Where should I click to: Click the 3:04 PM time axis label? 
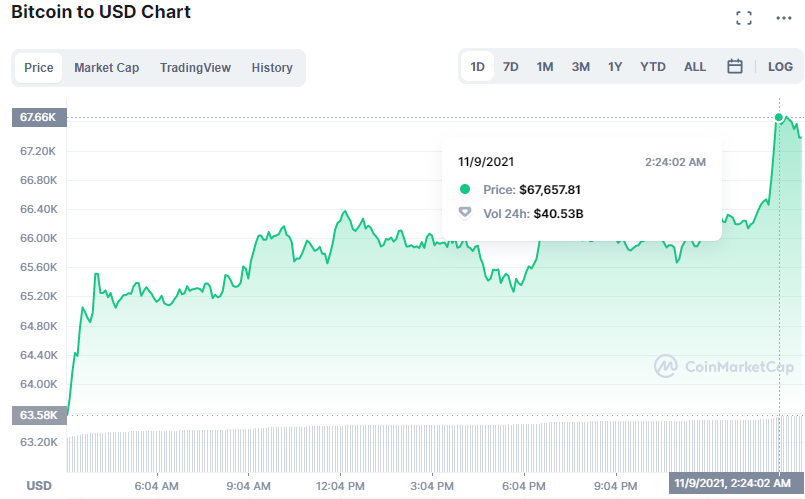(432, 486)
